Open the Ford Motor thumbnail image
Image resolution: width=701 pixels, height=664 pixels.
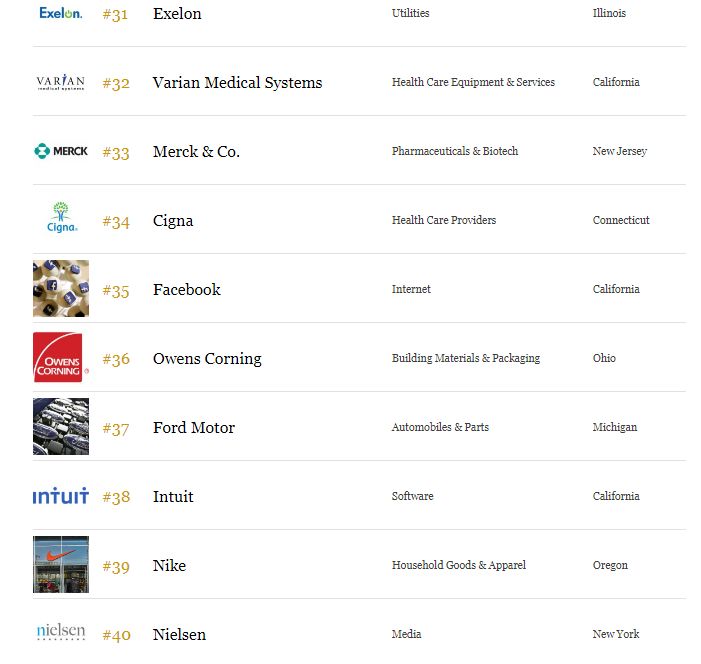point(61,426)
